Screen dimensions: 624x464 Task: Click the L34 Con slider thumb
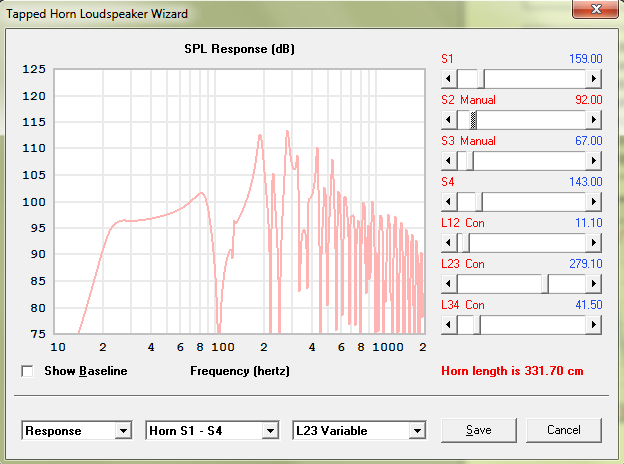click(x=477, y=325)
